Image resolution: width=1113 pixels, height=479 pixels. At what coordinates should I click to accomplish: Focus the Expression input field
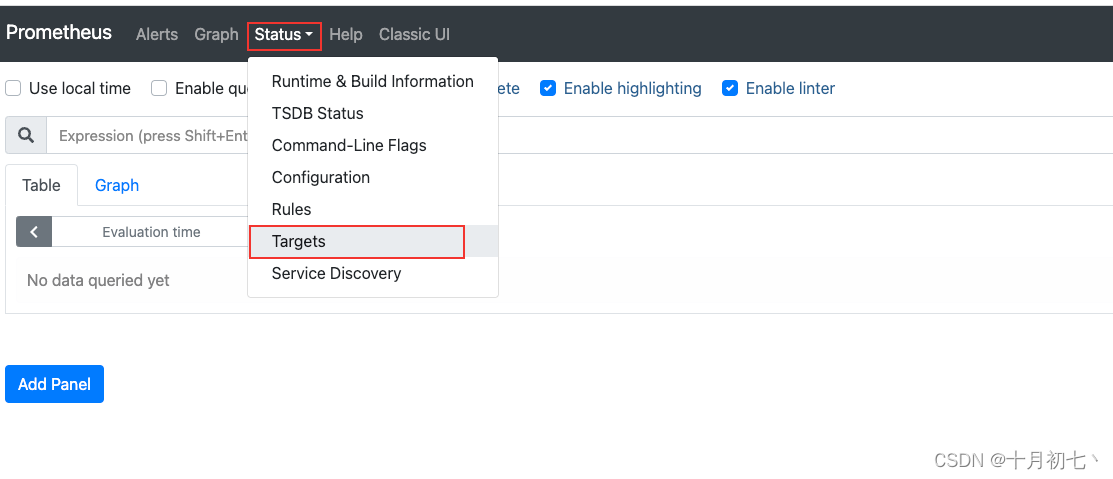pos(579,136)
